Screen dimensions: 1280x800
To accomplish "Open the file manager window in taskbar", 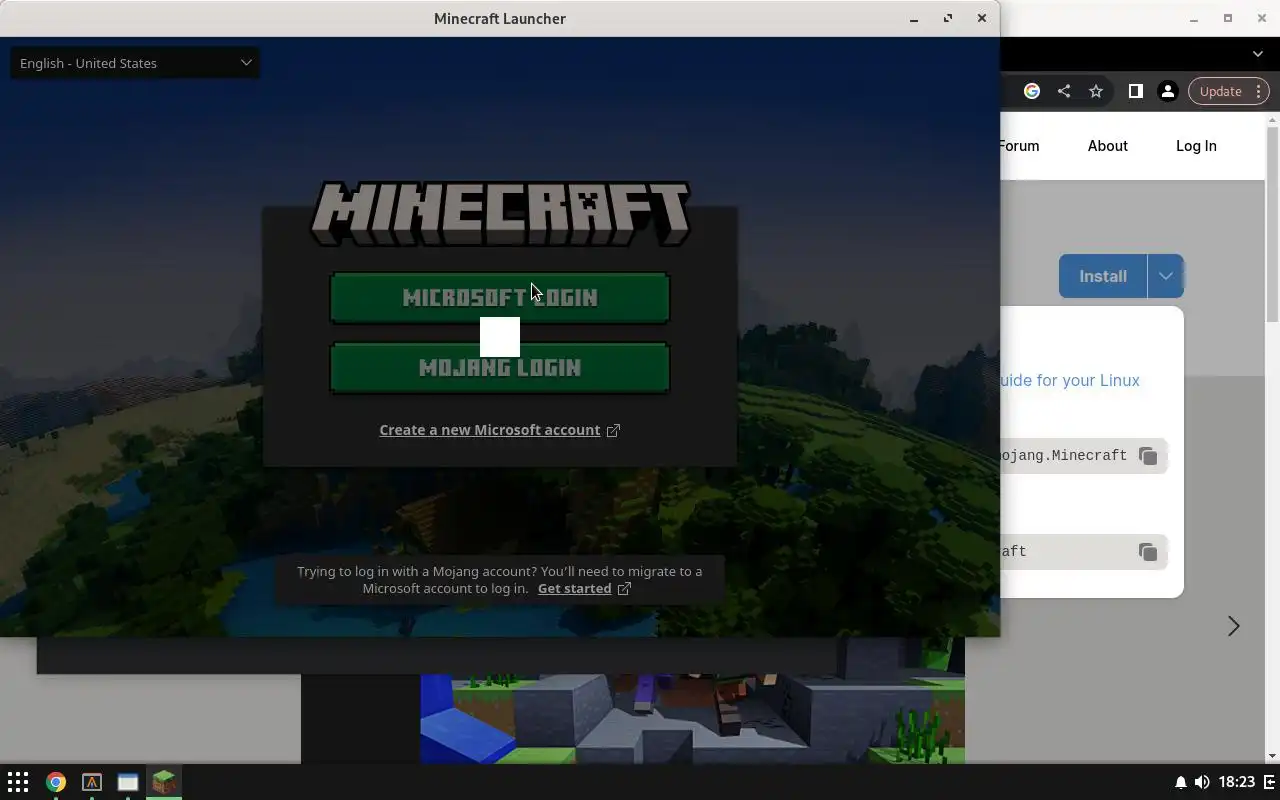I will (x=128, y=782).
